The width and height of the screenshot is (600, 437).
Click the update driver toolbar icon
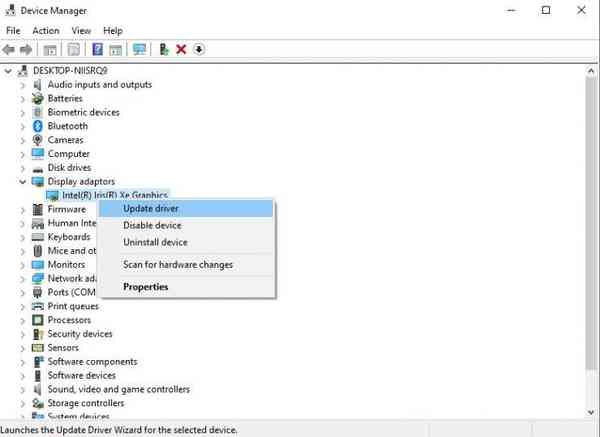pos(164,49)
